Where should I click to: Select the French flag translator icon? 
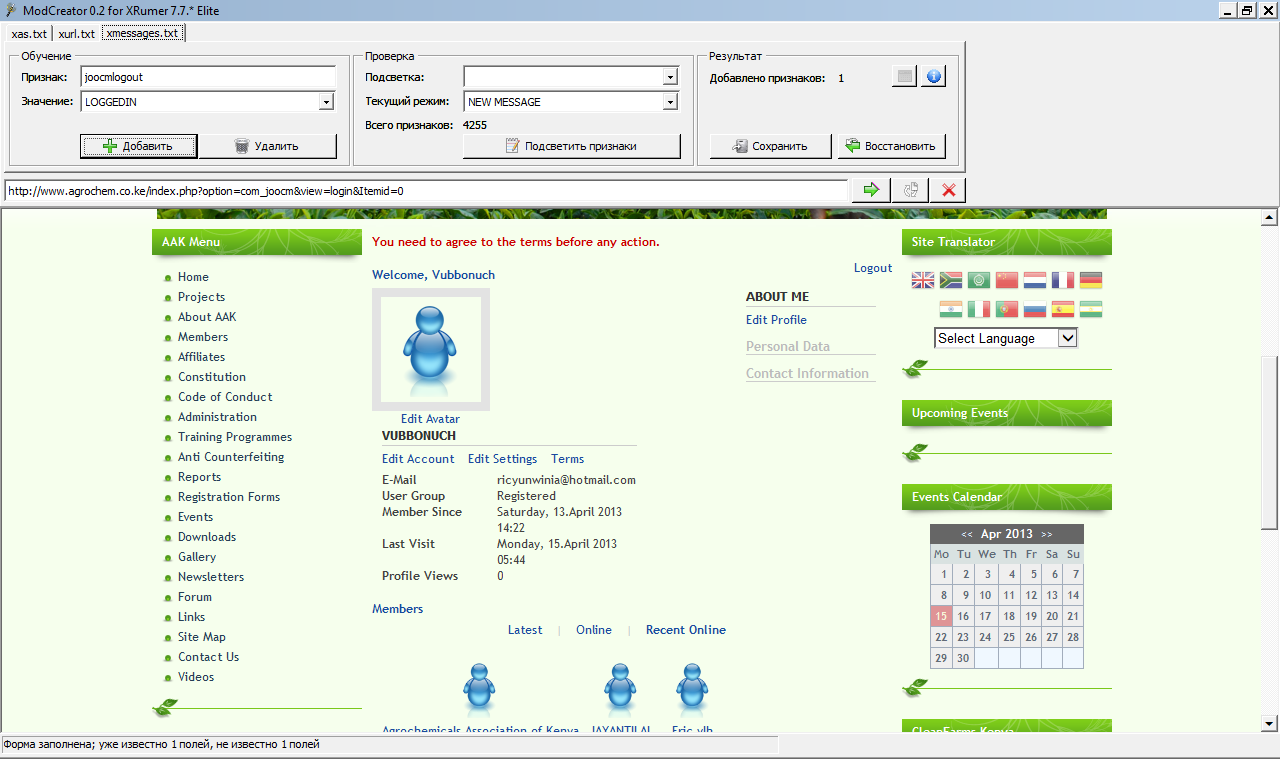click(x=1063, y=280)
